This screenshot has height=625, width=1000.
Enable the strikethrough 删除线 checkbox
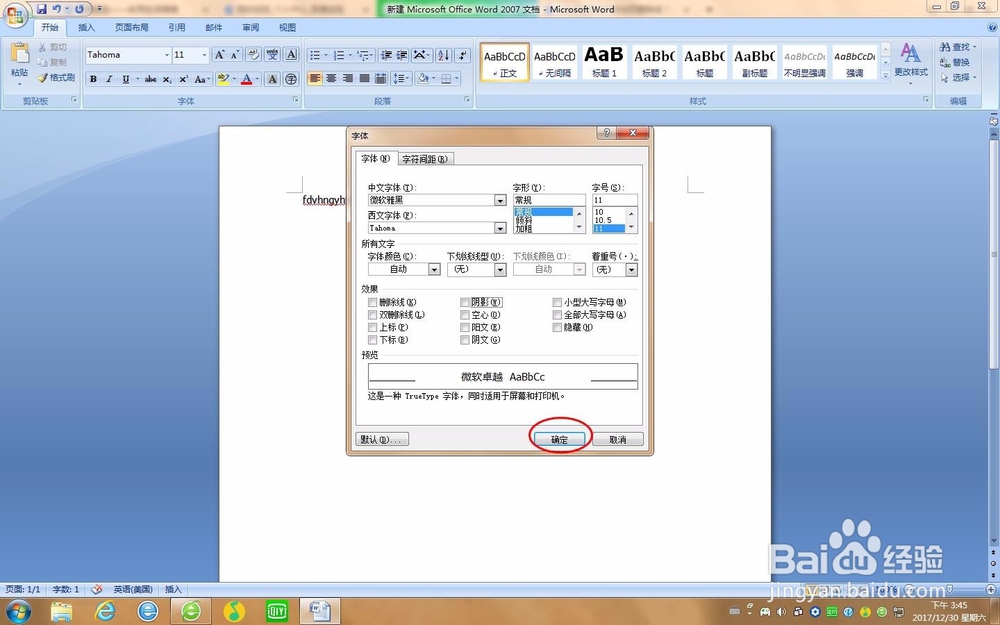point(372,302)
